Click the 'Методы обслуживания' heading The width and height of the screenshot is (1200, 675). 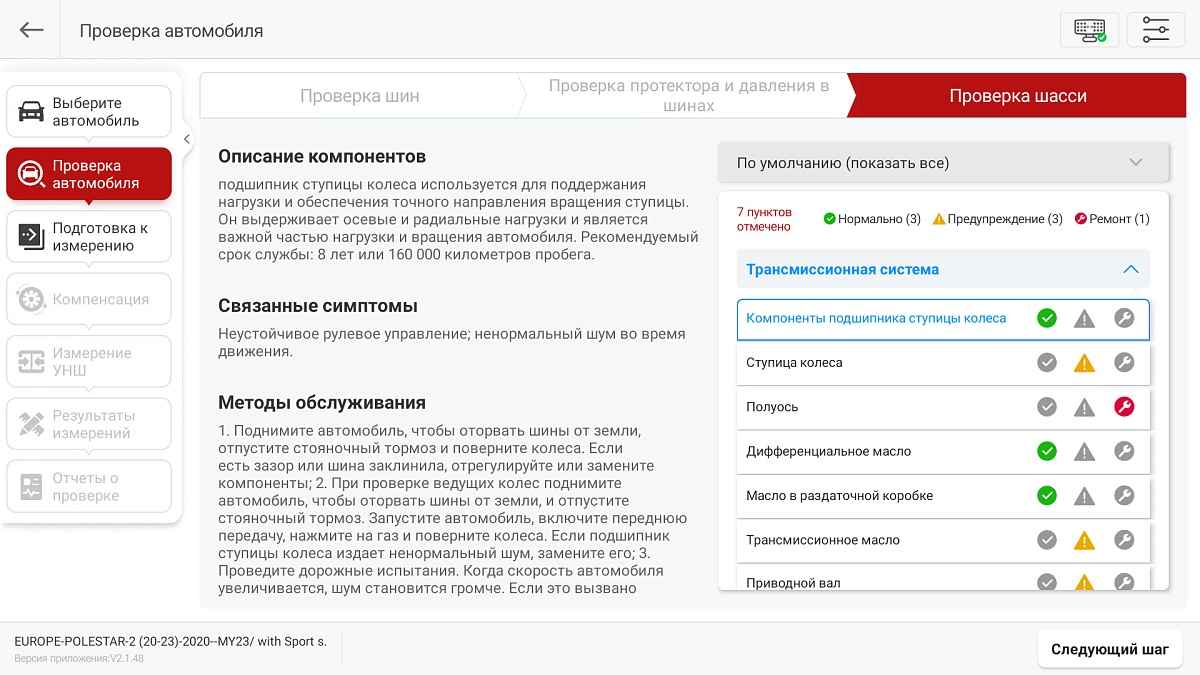(322, 403)
